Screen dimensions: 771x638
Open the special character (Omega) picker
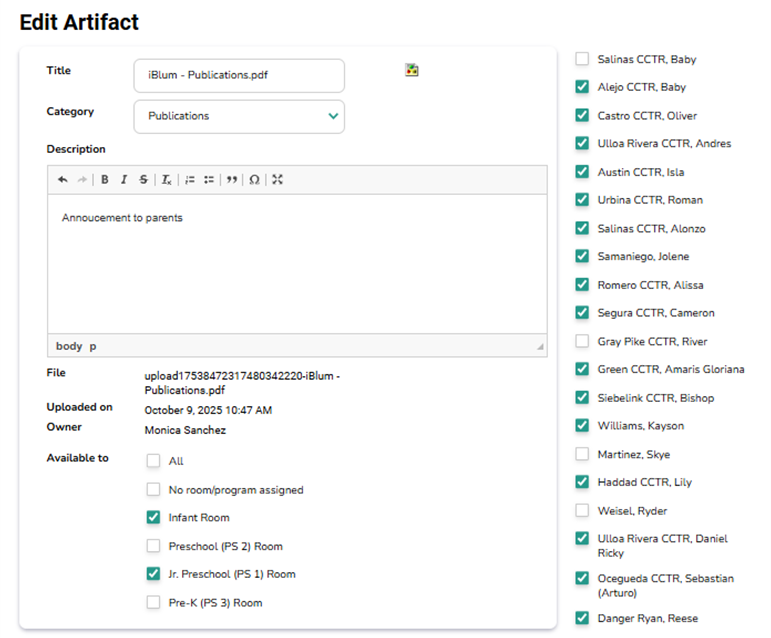pos(255,180)
